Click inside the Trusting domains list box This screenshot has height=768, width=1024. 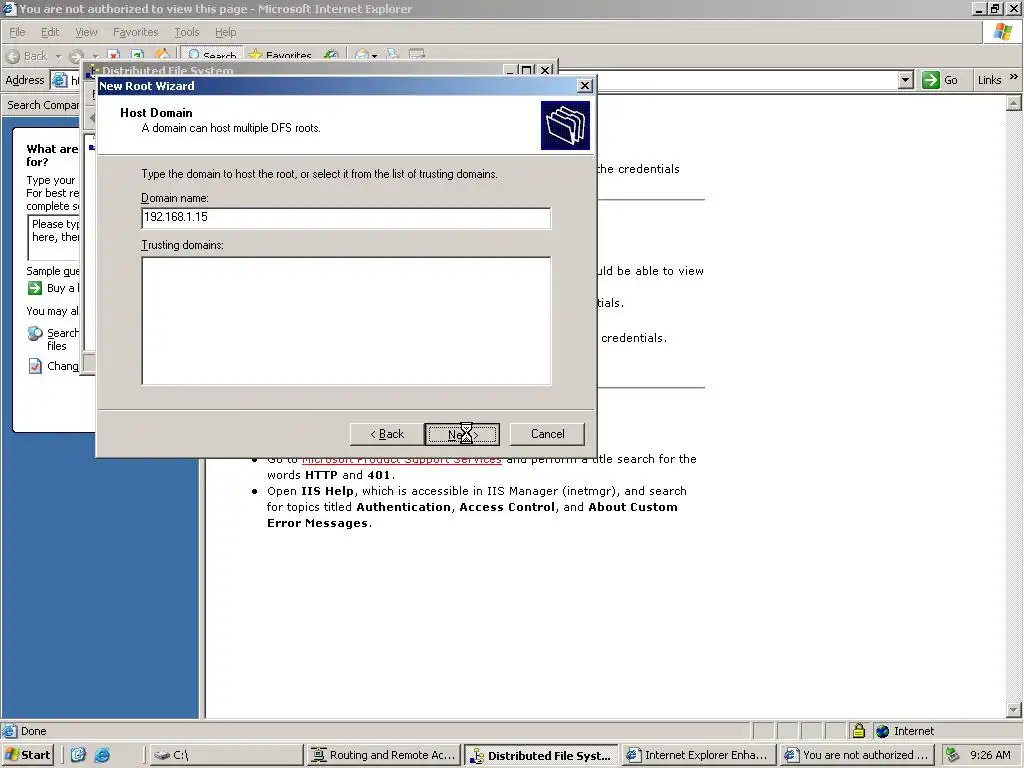point(346,321)
